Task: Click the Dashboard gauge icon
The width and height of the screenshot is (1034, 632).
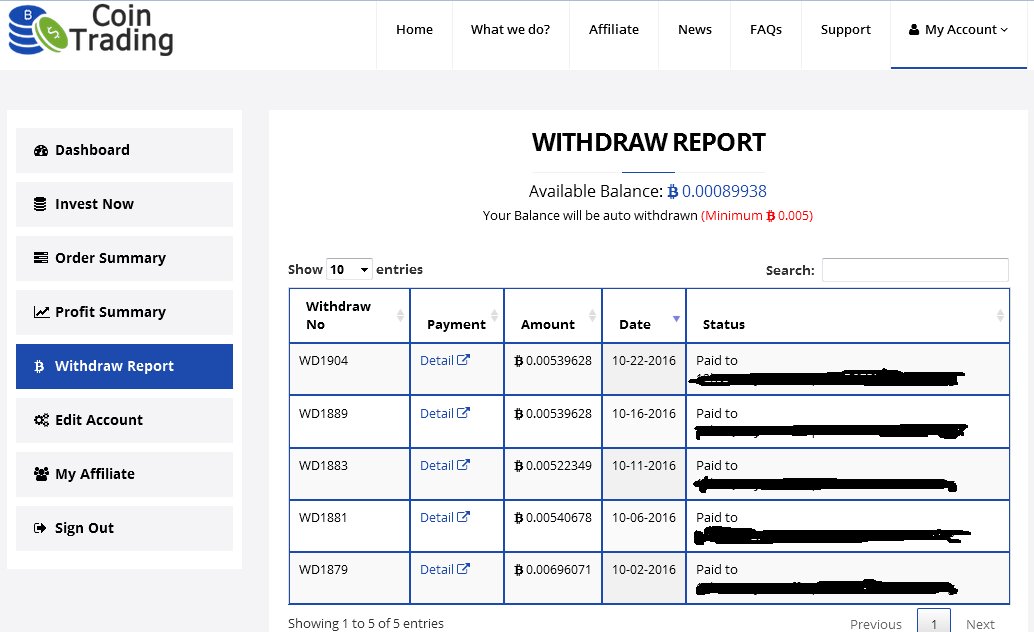Action: tap(41, 150)
